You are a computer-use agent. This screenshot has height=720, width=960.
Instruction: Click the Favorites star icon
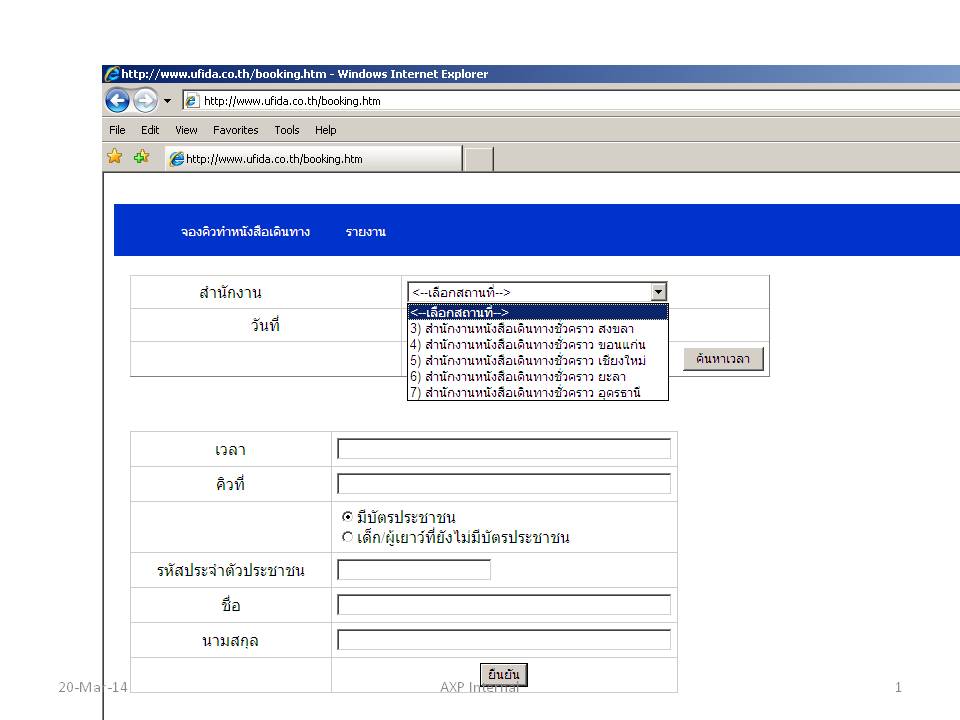coord(114,157)
